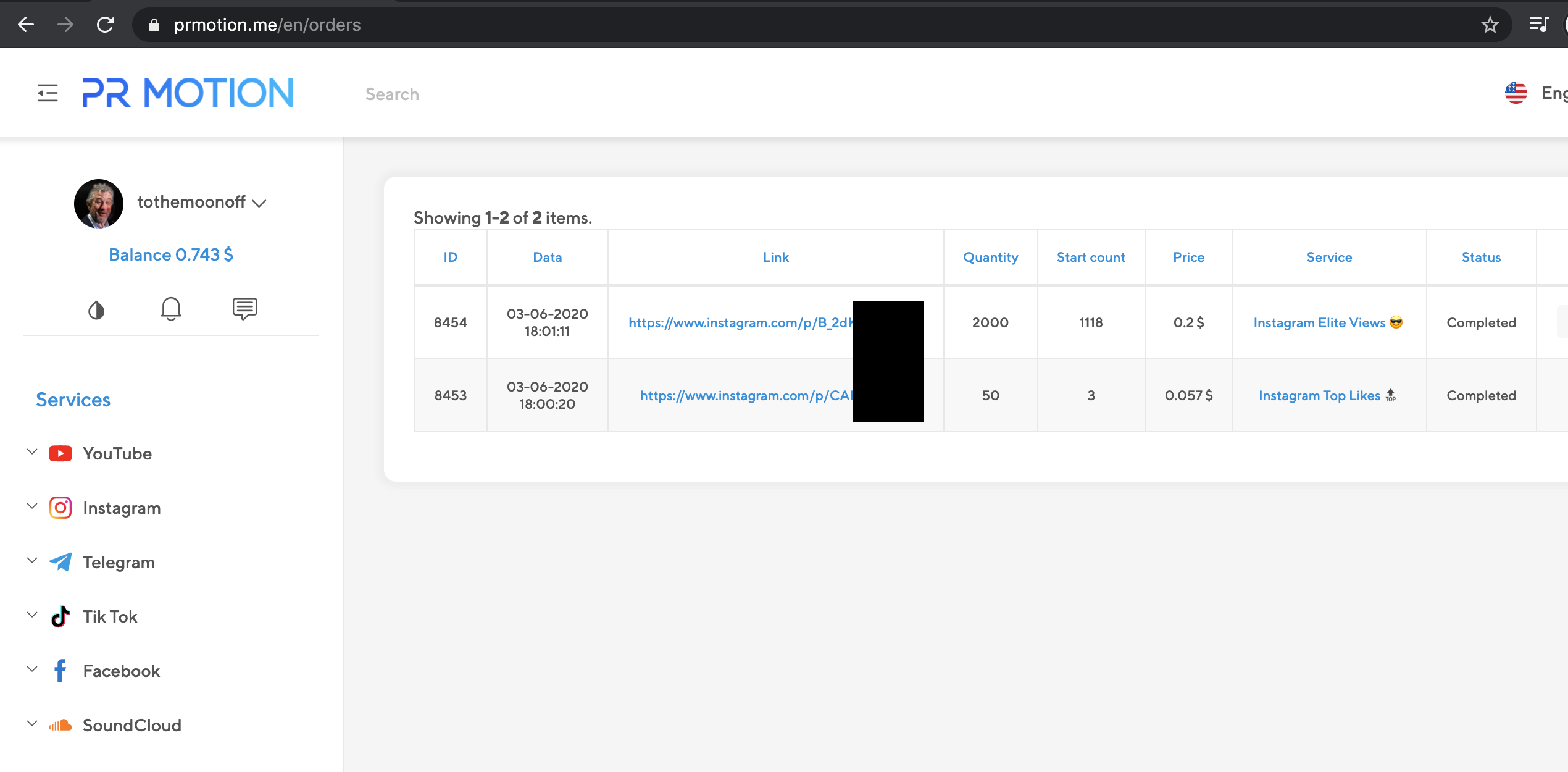Click the US flag language icon
Viewport: 1568px width, 772px height.
click(x=1516, y=93)
